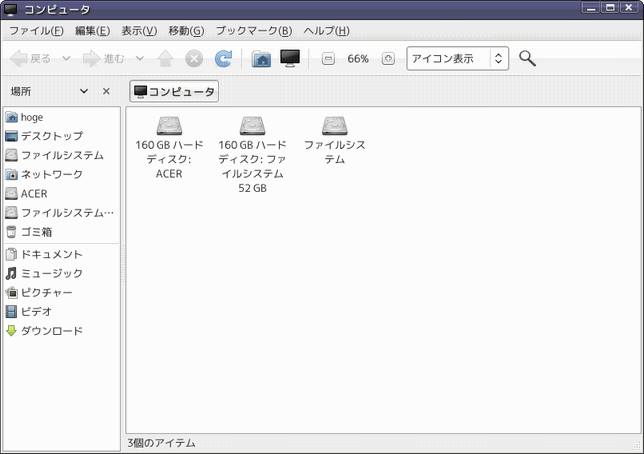The width and height of the screenshot is (644, 454).
Task: Open ピクチャー bookmark in the sidebar
Action: coord(62,293)
